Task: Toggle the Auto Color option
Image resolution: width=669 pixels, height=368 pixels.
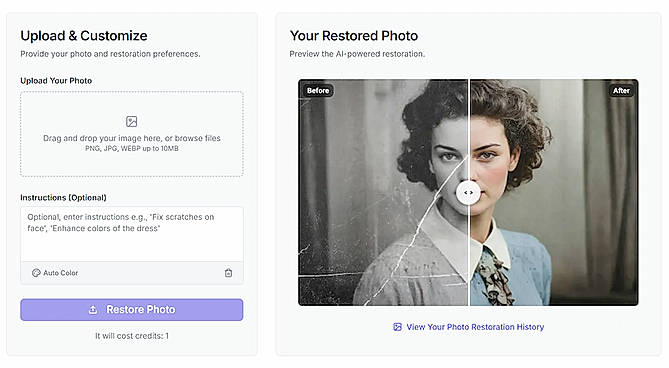Action: coord(55,273)
